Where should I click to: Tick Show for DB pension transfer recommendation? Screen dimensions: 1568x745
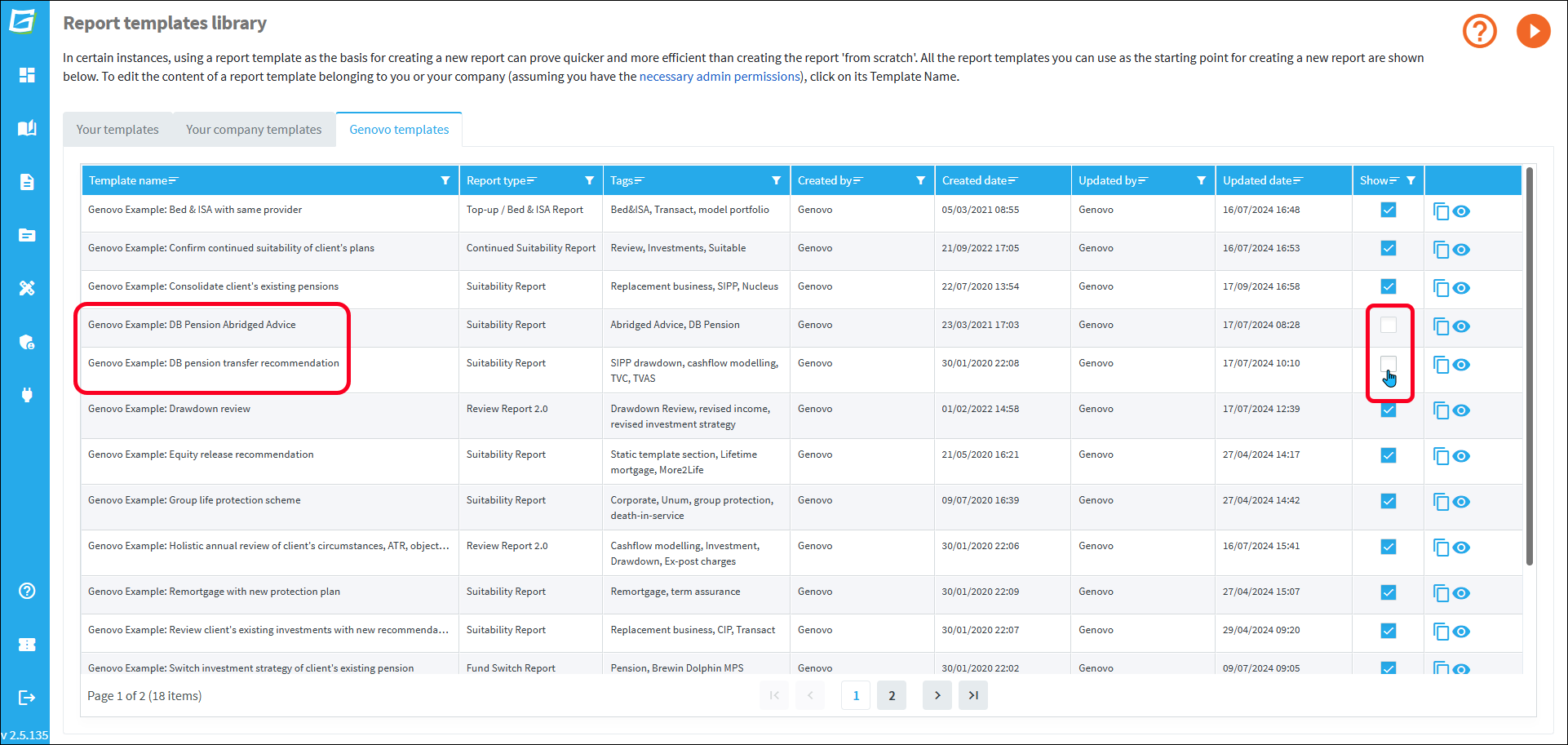click(x=1389, y=363)
